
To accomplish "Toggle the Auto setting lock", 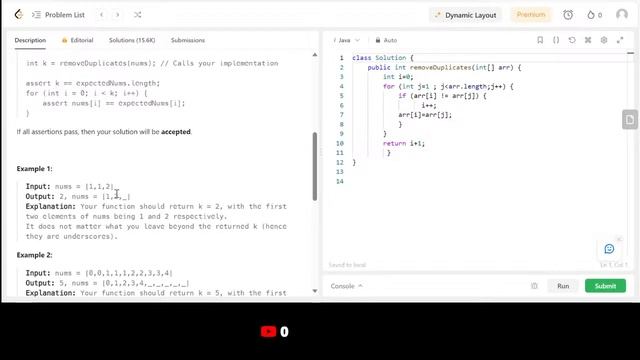I will (x=386, y=40).
